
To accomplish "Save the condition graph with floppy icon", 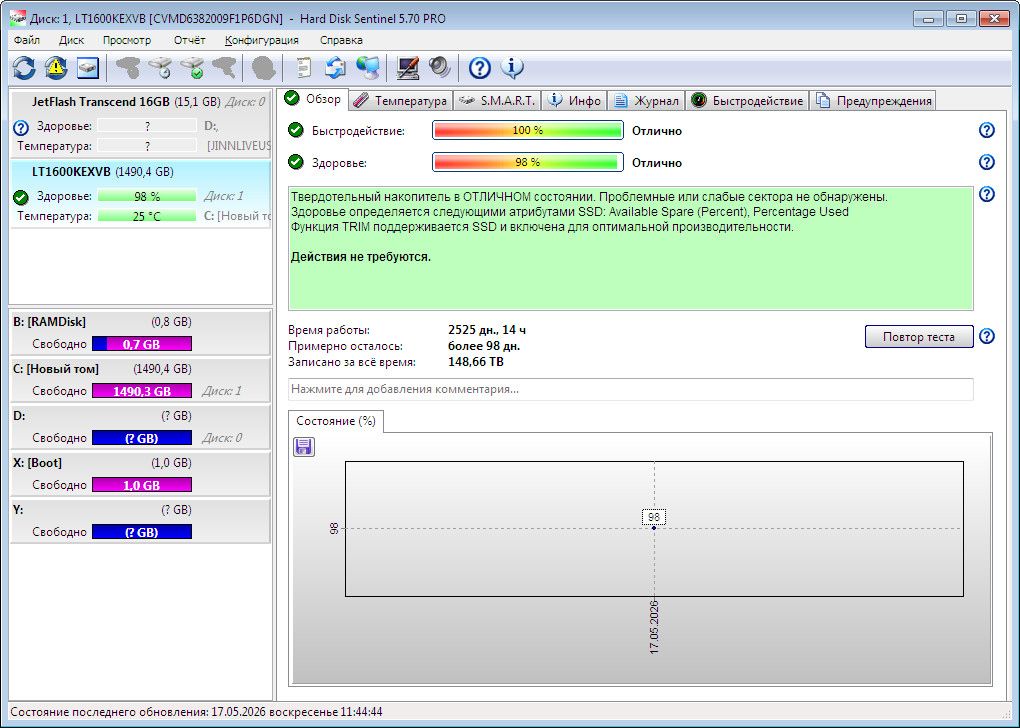I will pos(304,446).
